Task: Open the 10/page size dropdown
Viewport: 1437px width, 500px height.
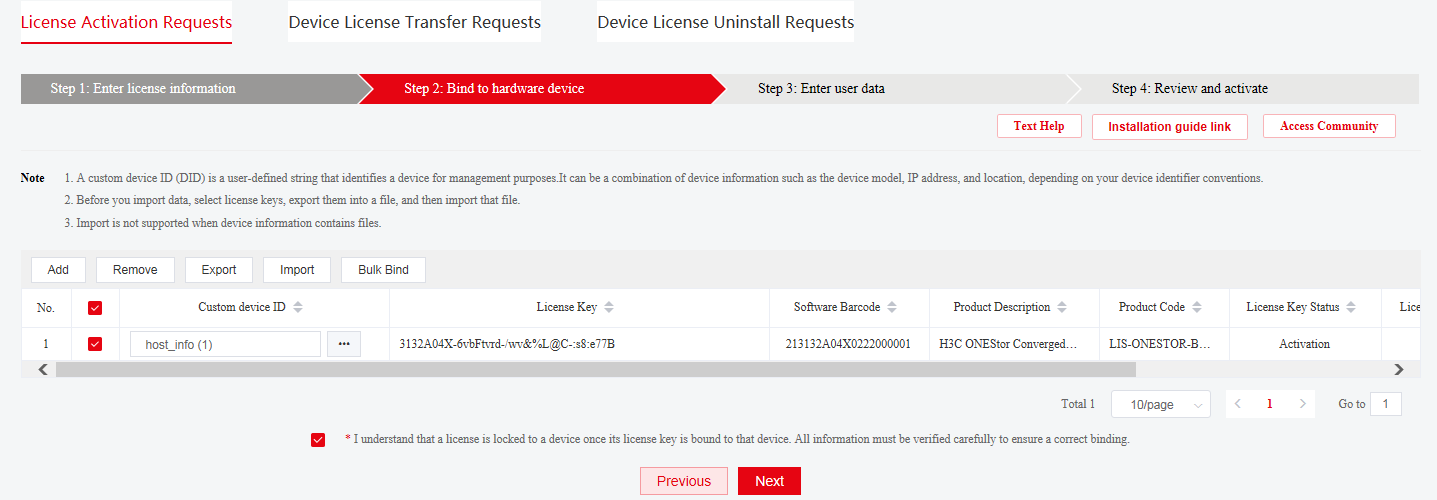Action: (1161, 404)
